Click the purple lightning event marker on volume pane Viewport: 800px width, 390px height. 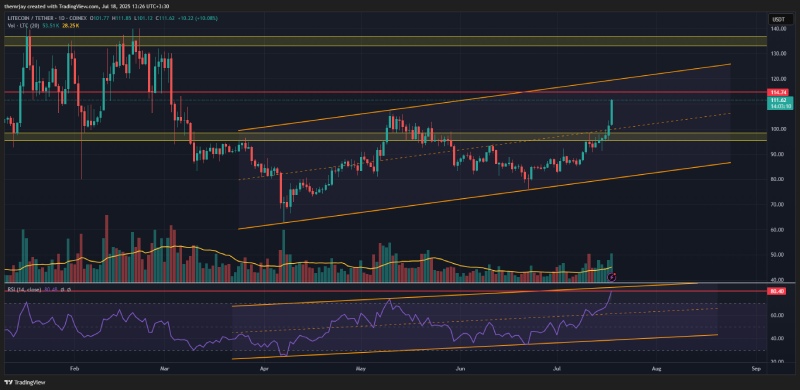coord(613,277)
